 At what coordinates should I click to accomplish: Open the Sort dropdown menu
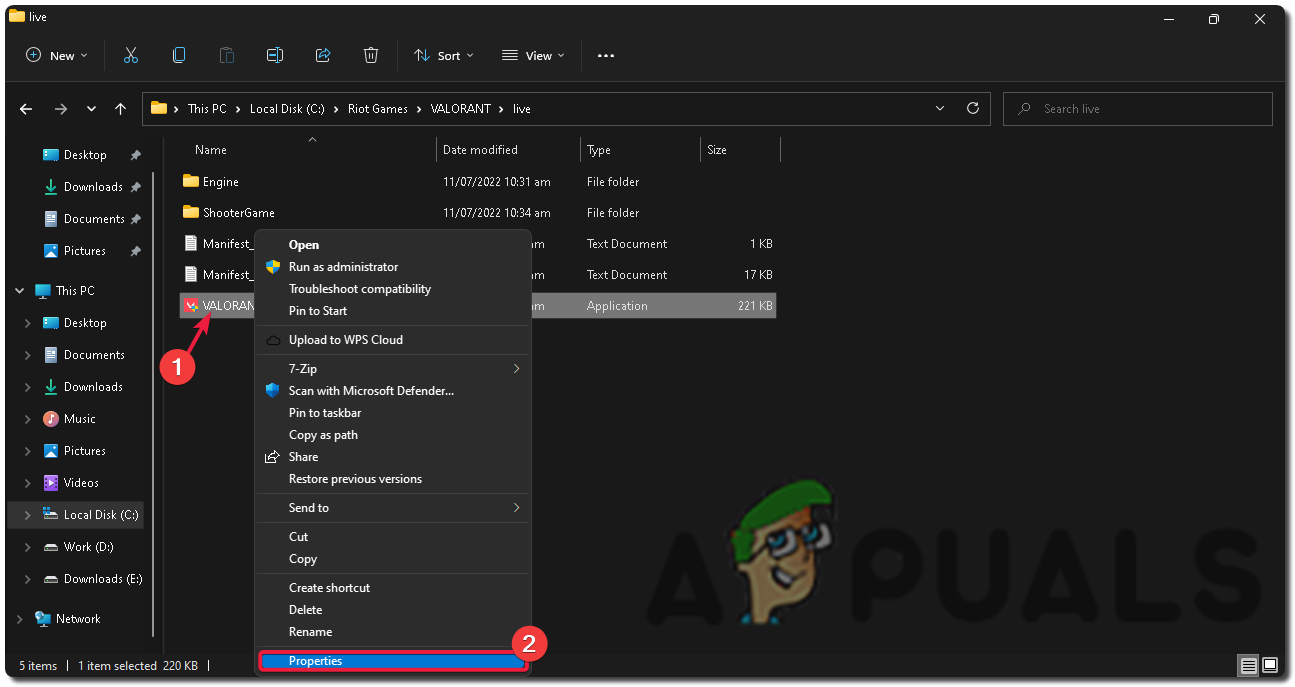444,56
